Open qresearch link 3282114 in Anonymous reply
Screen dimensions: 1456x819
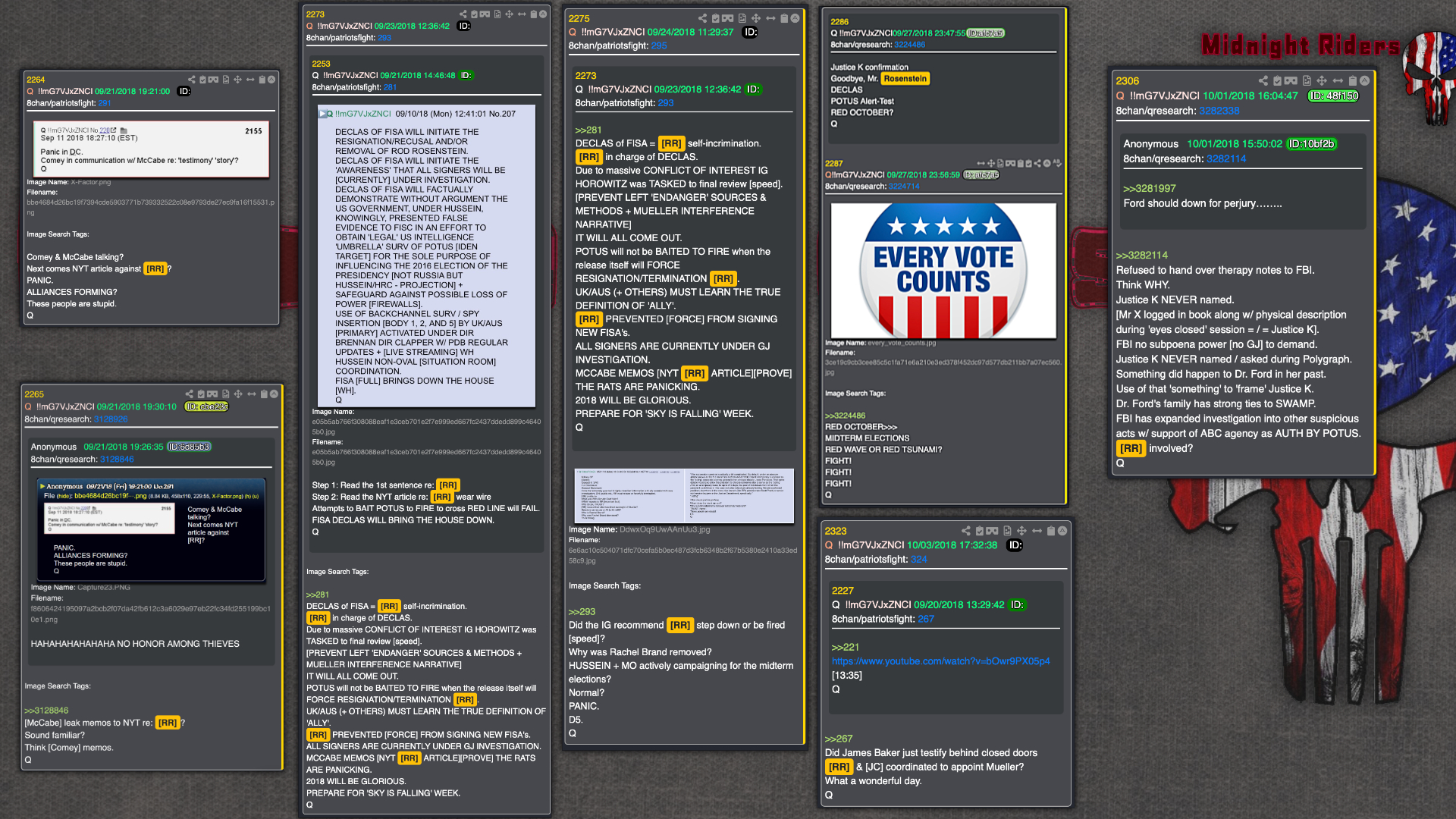pos(1226,158)
